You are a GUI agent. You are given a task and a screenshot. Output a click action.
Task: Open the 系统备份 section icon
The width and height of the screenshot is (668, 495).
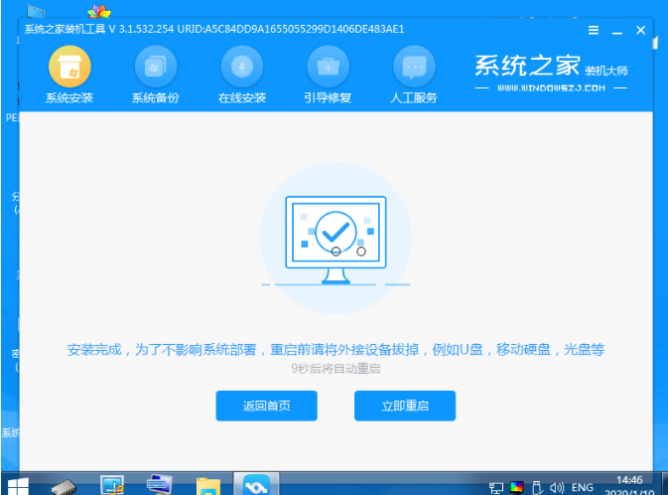156,67
